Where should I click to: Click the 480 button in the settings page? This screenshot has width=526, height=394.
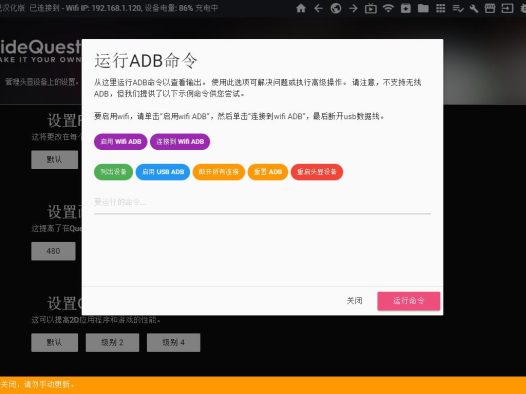coord(53,251)
